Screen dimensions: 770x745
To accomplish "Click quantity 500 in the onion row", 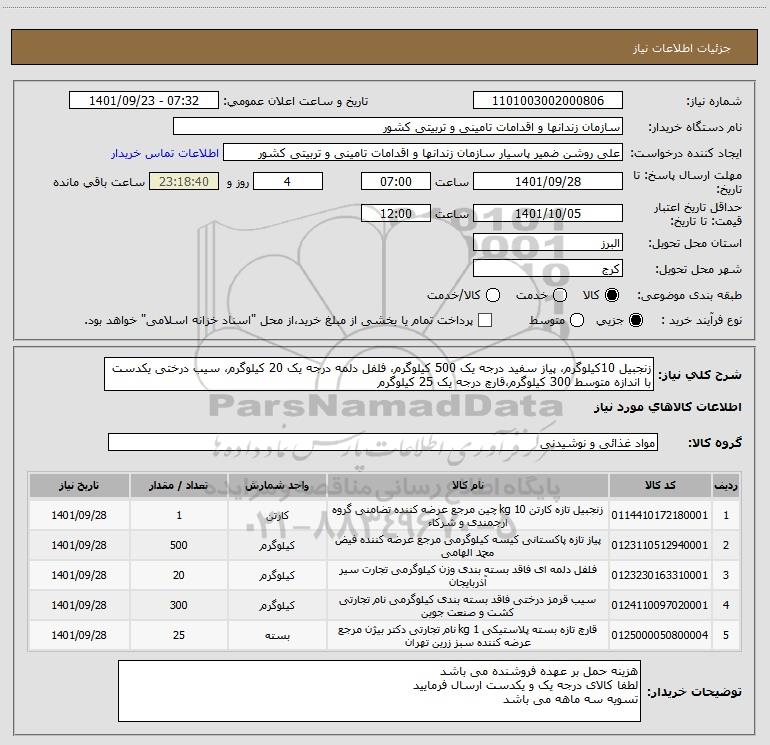I will (179, 545).
